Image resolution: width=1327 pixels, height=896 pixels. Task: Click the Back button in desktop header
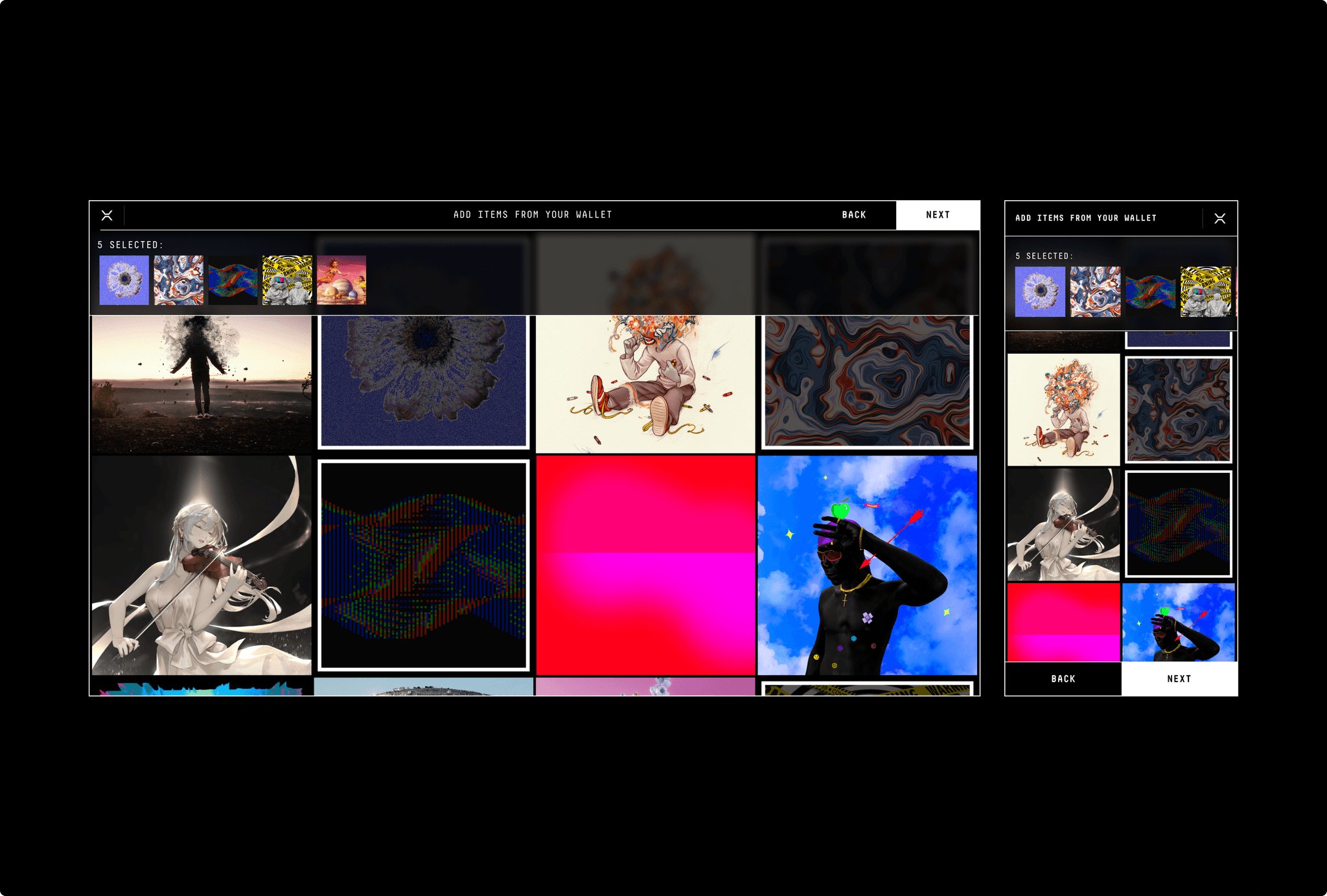pyautogui.click(x=853, y=215)
